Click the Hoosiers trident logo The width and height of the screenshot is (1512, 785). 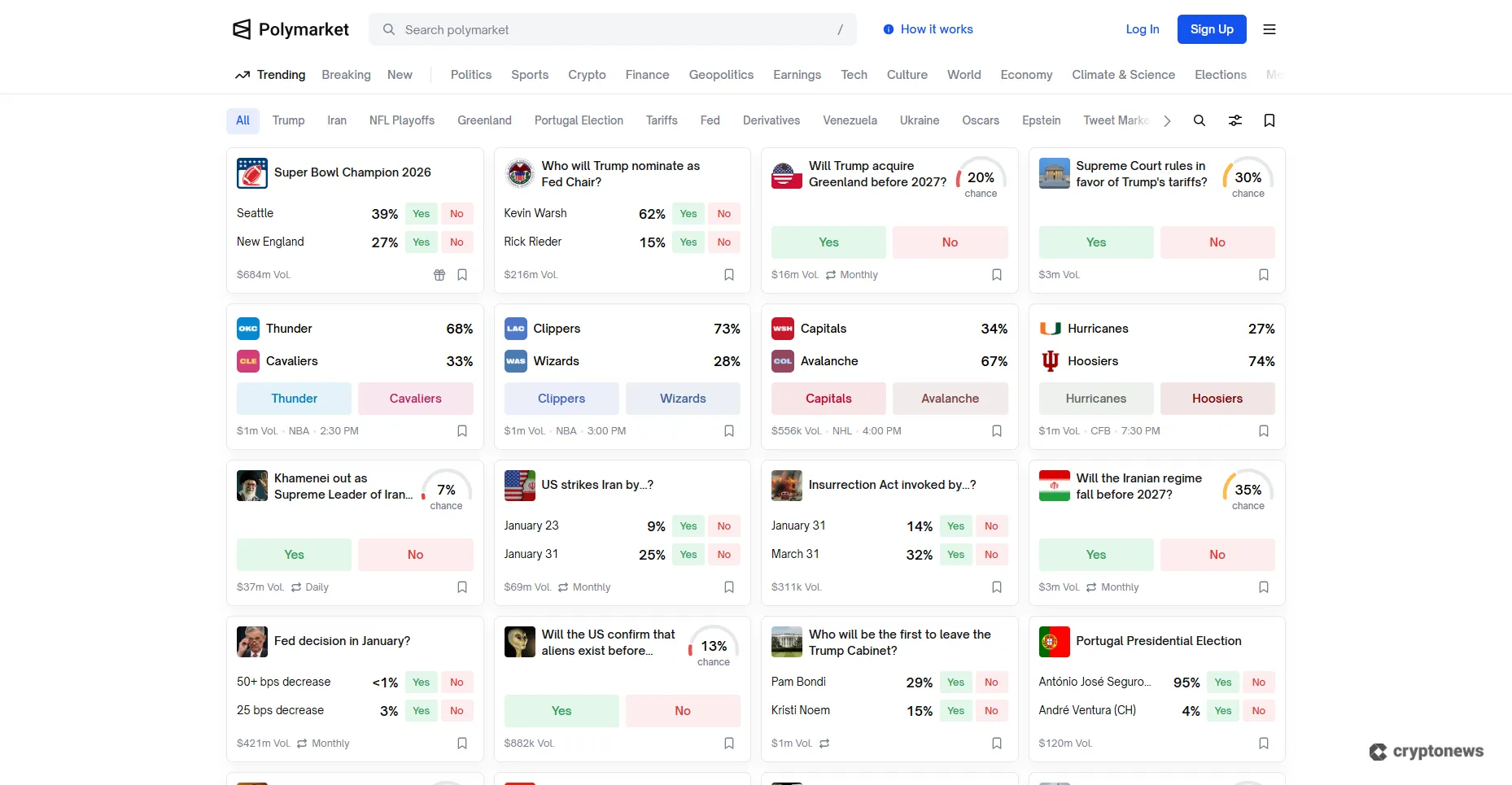pyautogui.click(x=1051, y=361)
